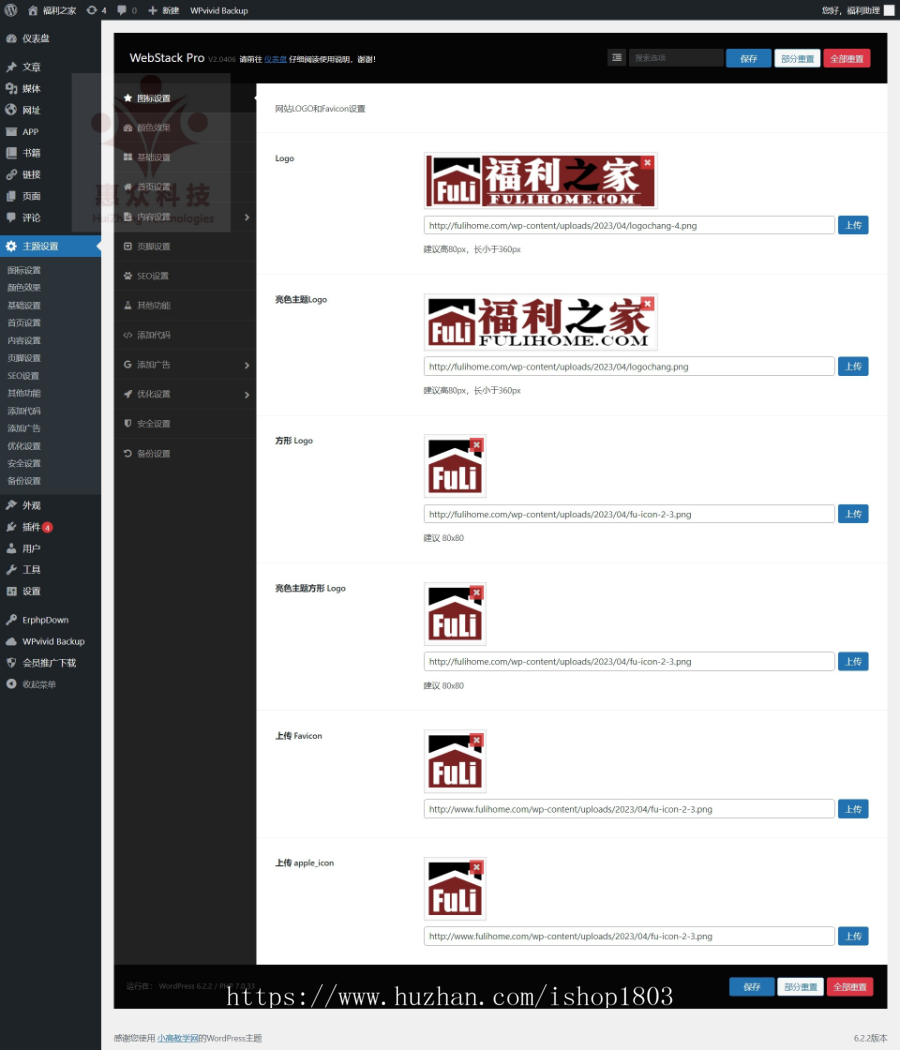Click the top red 全部重置 button
This screenshot has width=900, height=1050.
pos(846,58)
